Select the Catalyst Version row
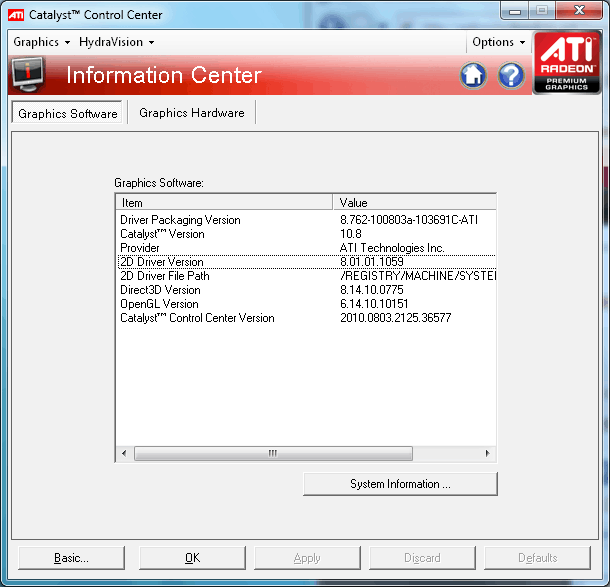The width and height of the screenshot is (610, 587). pyautogui.click(x=307, y=234)
